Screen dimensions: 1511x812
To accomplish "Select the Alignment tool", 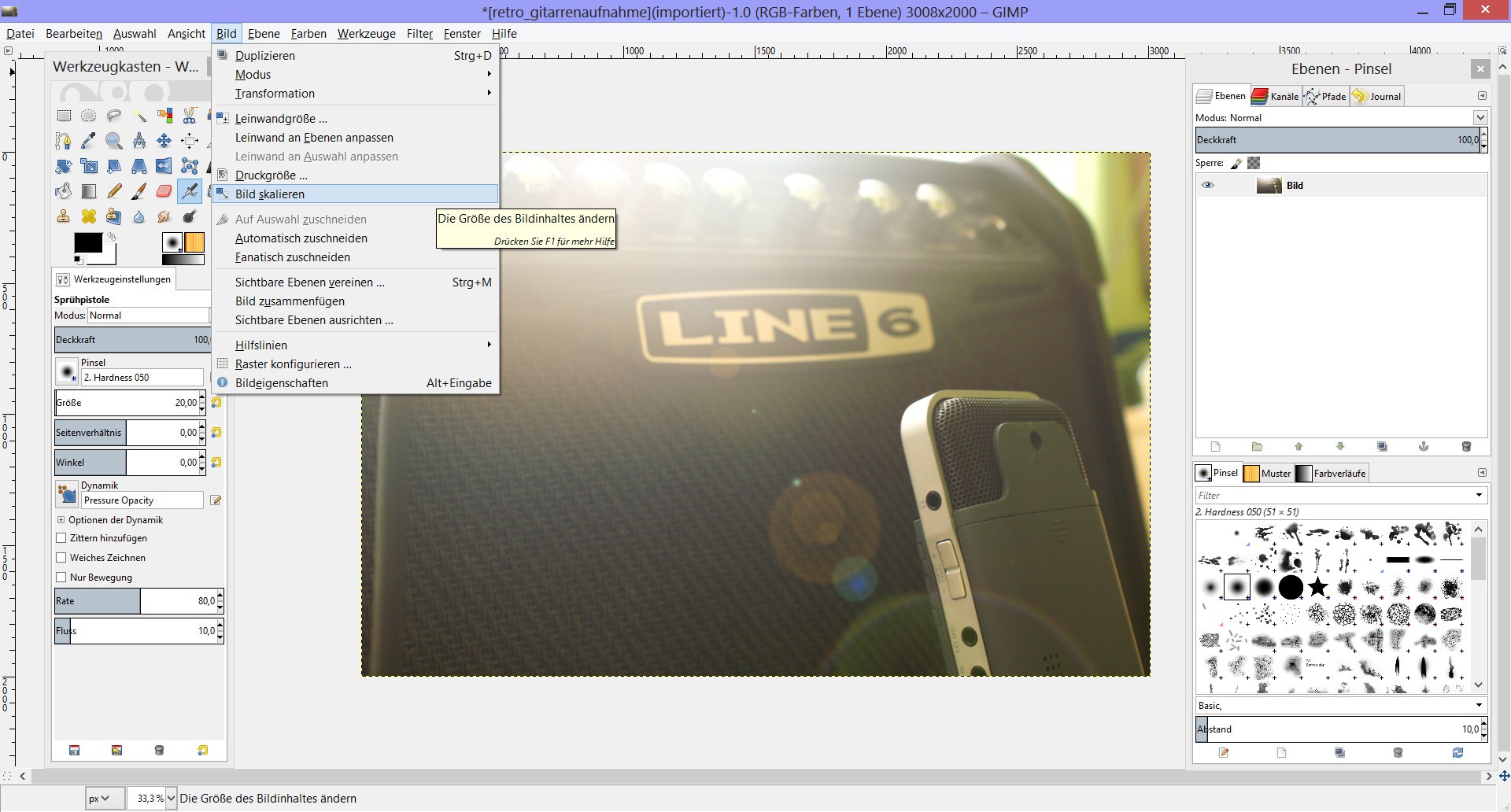I will [x=190, y=141].
